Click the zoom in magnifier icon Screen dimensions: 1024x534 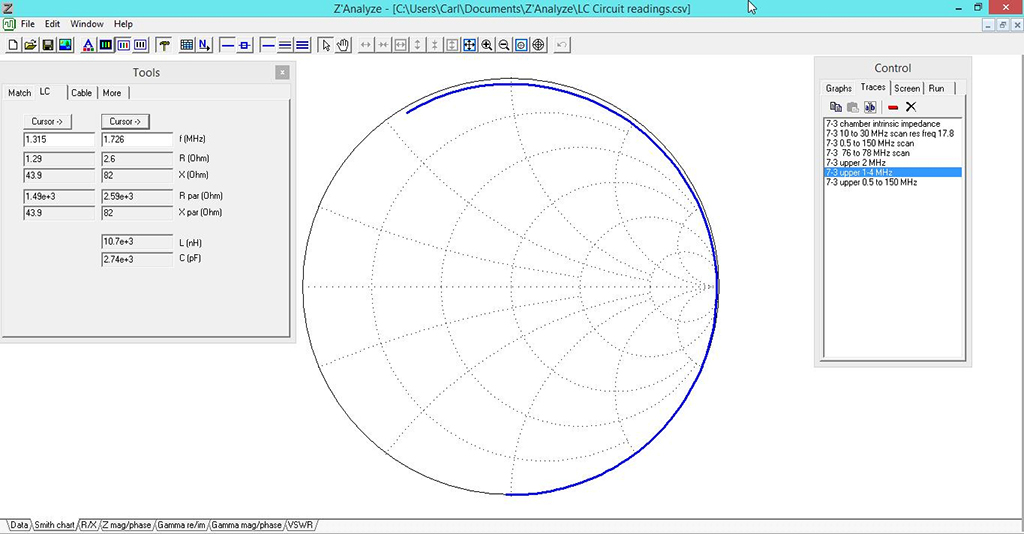click(487, 45)
